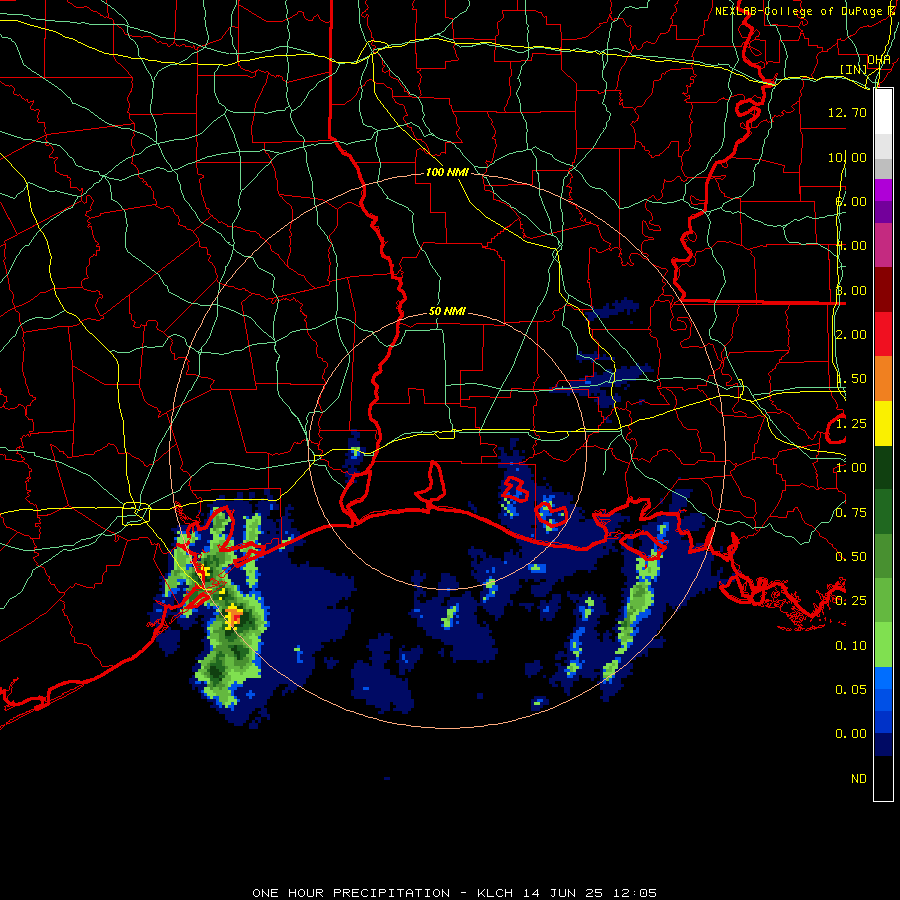Select the 2.00 legend value
This screenshot has width=900, height=900.
[x=851, y=335]
